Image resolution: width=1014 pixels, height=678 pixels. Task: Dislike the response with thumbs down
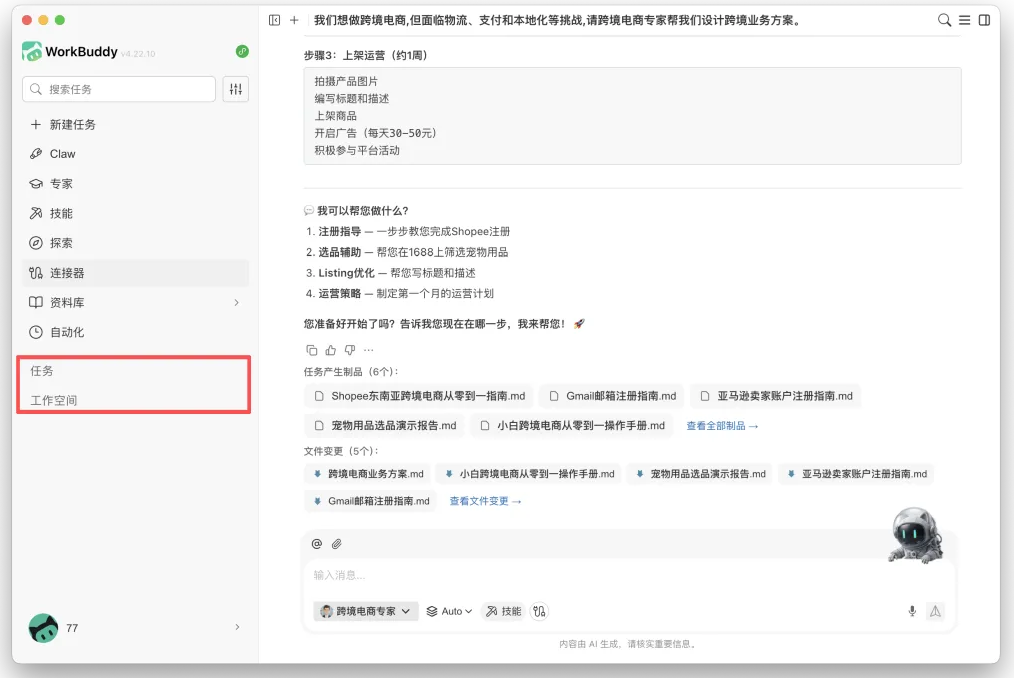pyautogui.click(x=350, y=350)
